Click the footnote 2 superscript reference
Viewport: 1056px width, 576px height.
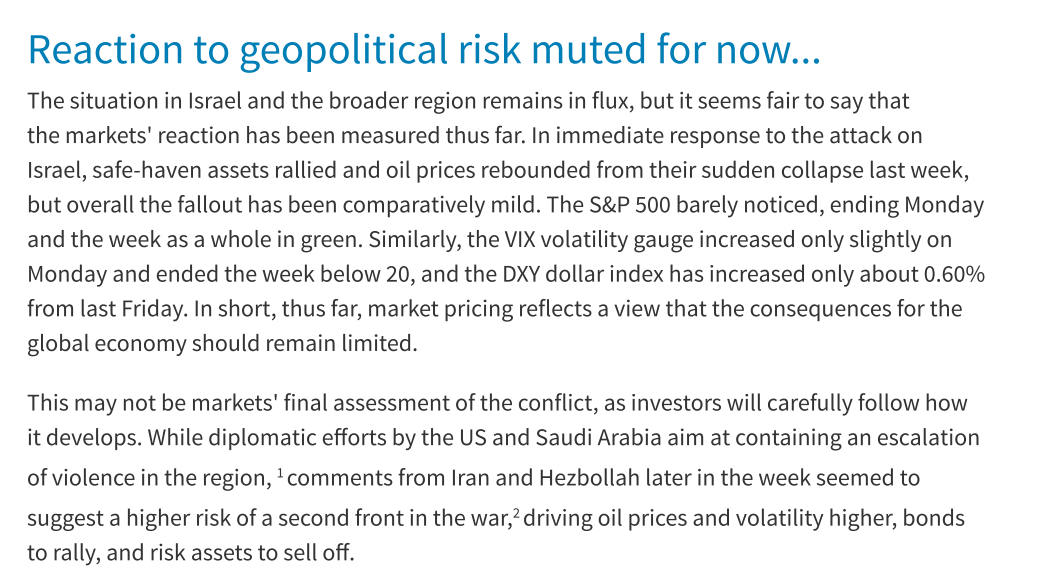[x=517, y=511]
